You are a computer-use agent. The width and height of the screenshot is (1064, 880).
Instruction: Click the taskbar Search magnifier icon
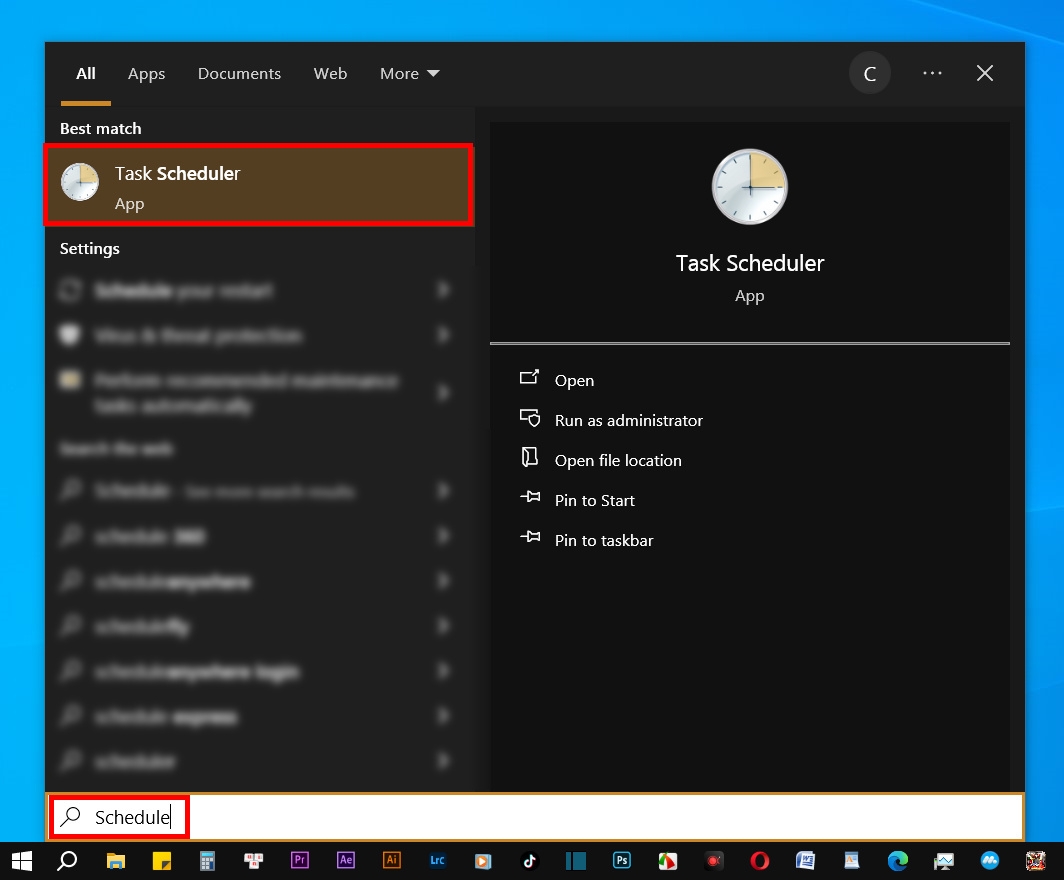pyautogui.click(x=67, y=861)
